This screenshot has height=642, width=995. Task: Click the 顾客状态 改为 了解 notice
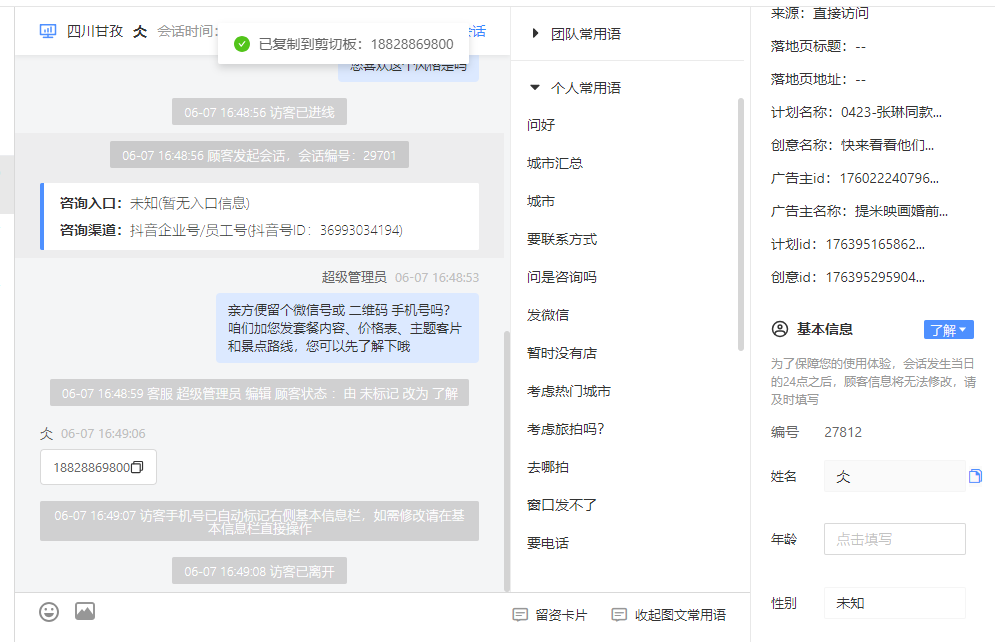(x=259, y=393)
